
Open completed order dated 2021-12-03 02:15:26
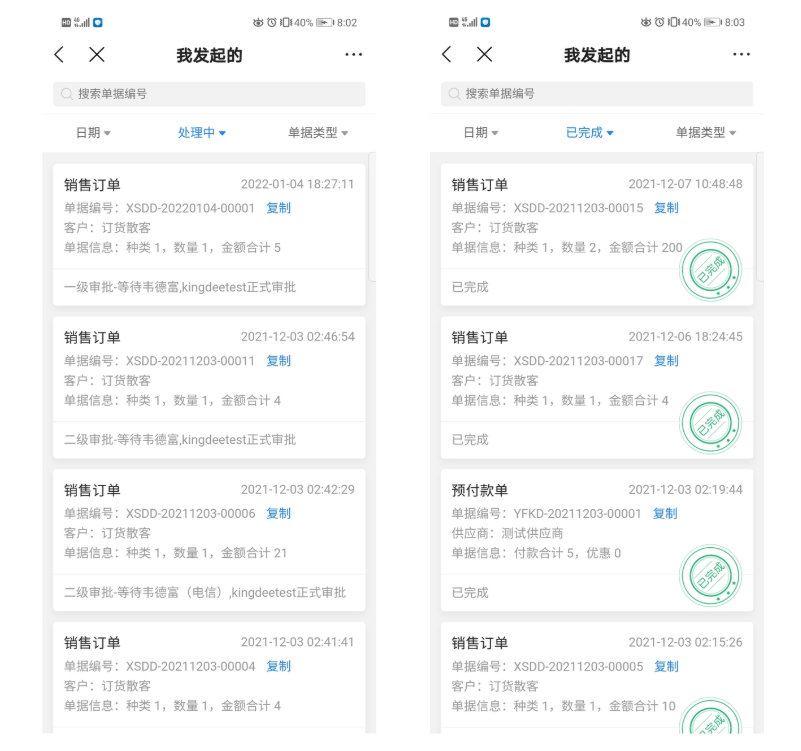point(597,678)
